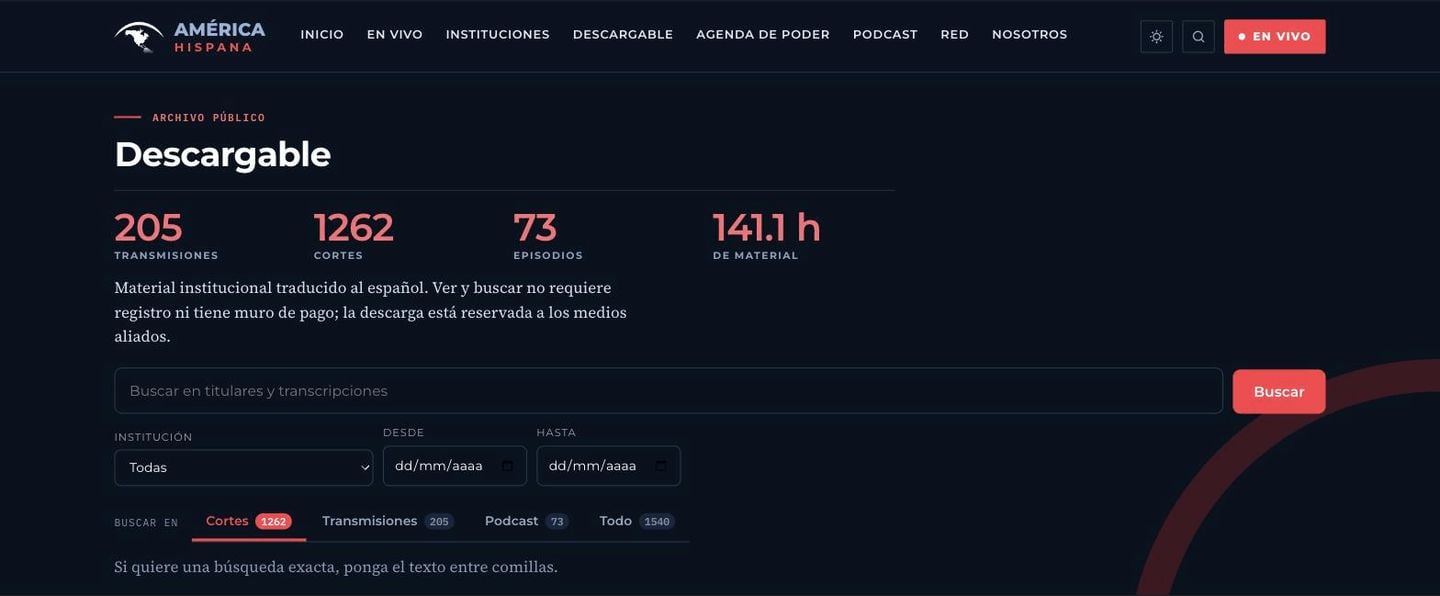Click the 205 transmisiones statistic

(x=166, y=236)
